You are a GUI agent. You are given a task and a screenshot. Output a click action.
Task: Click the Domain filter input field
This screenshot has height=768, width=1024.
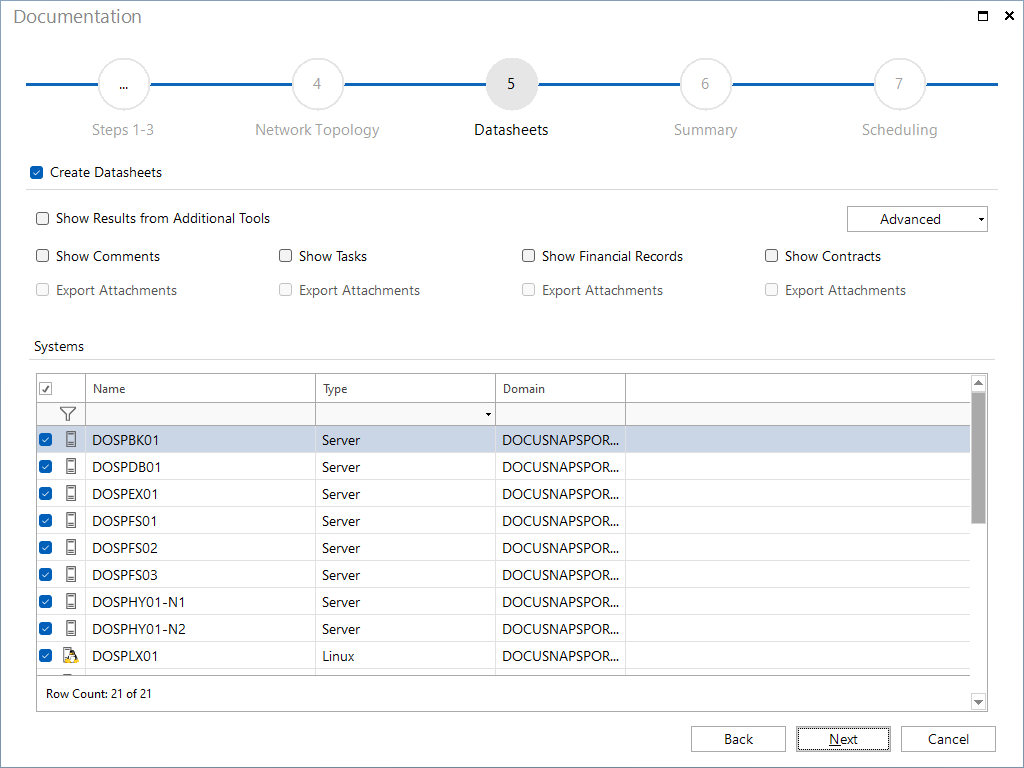click(560, 414)
